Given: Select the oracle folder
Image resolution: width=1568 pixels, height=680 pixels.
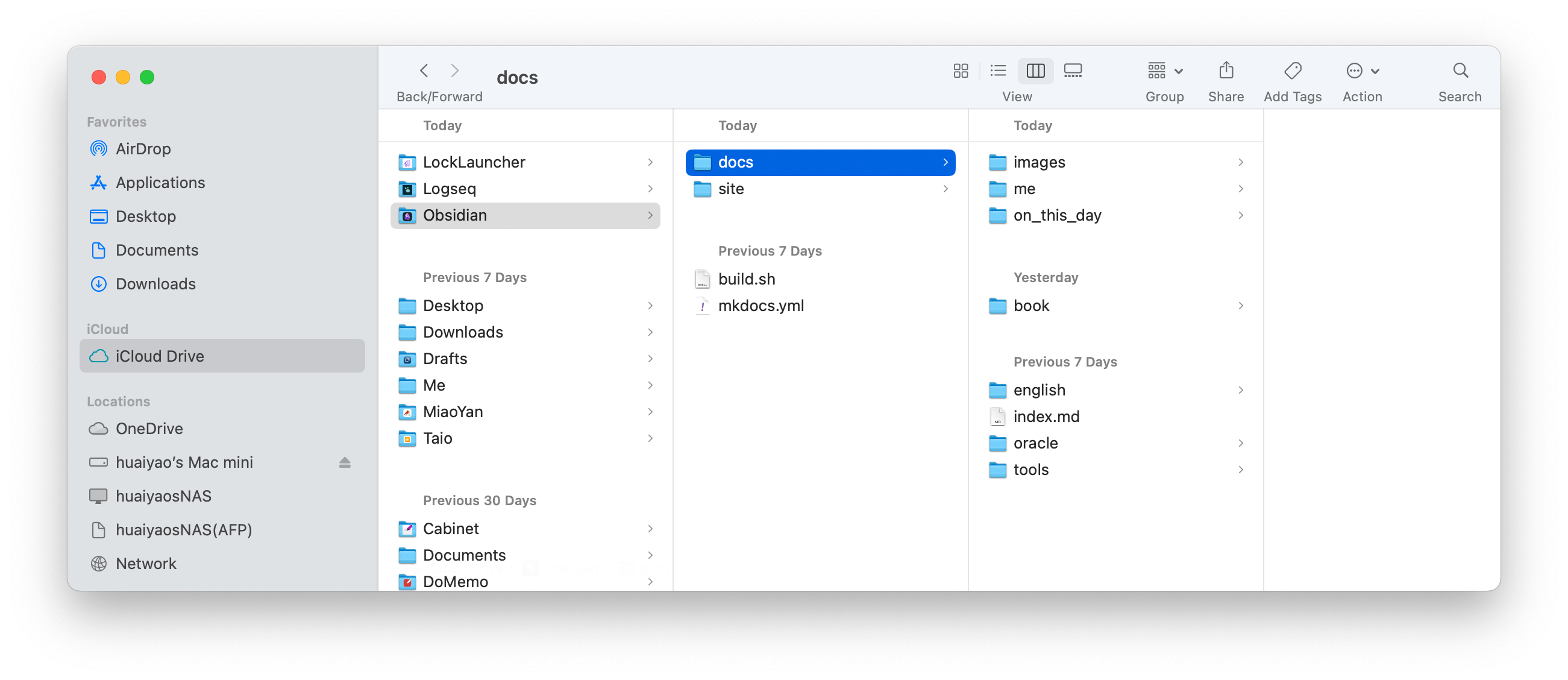Looking at the screenshot, I should [1116, 444].
